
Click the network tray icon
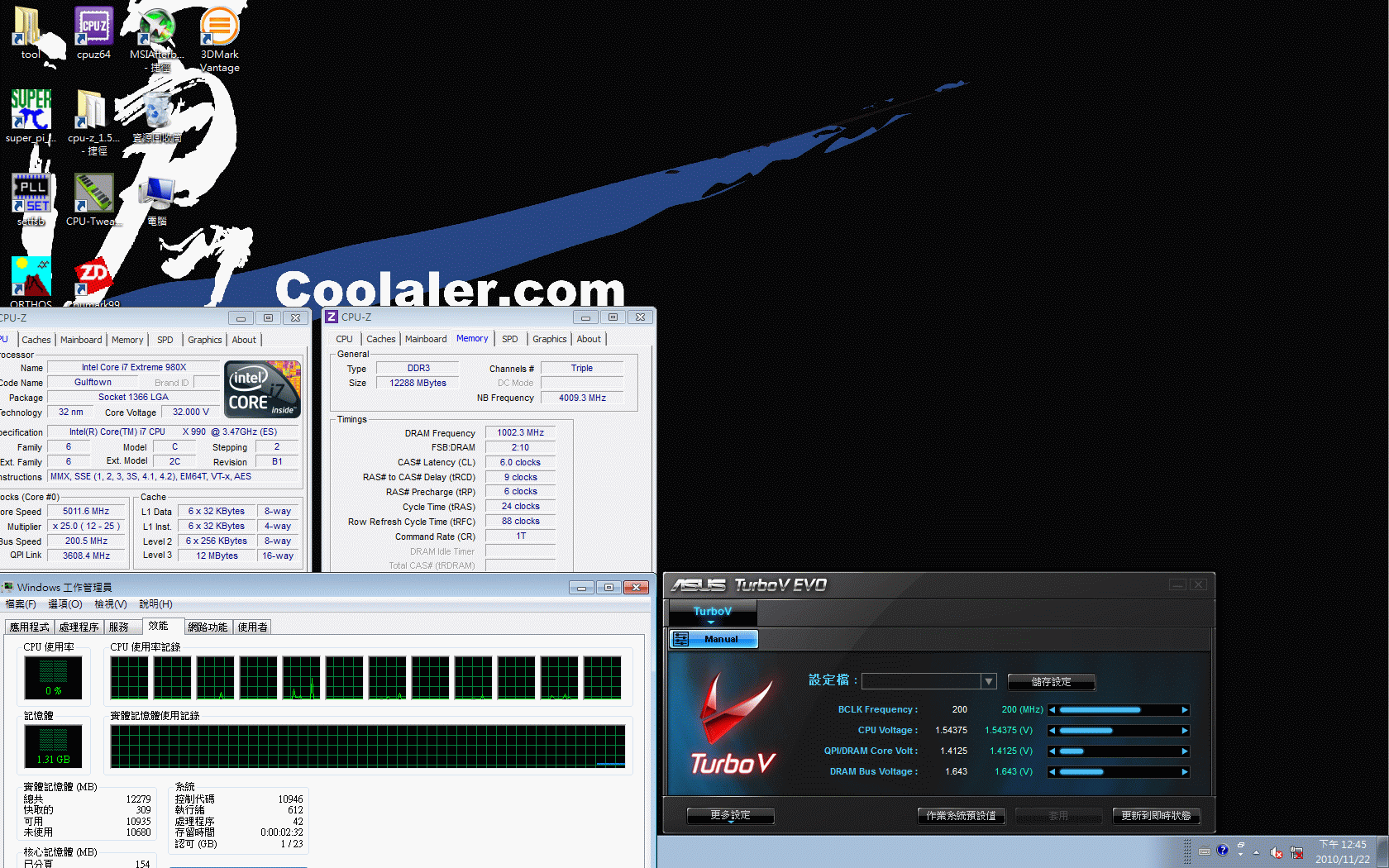click(x=1296, y=852)
